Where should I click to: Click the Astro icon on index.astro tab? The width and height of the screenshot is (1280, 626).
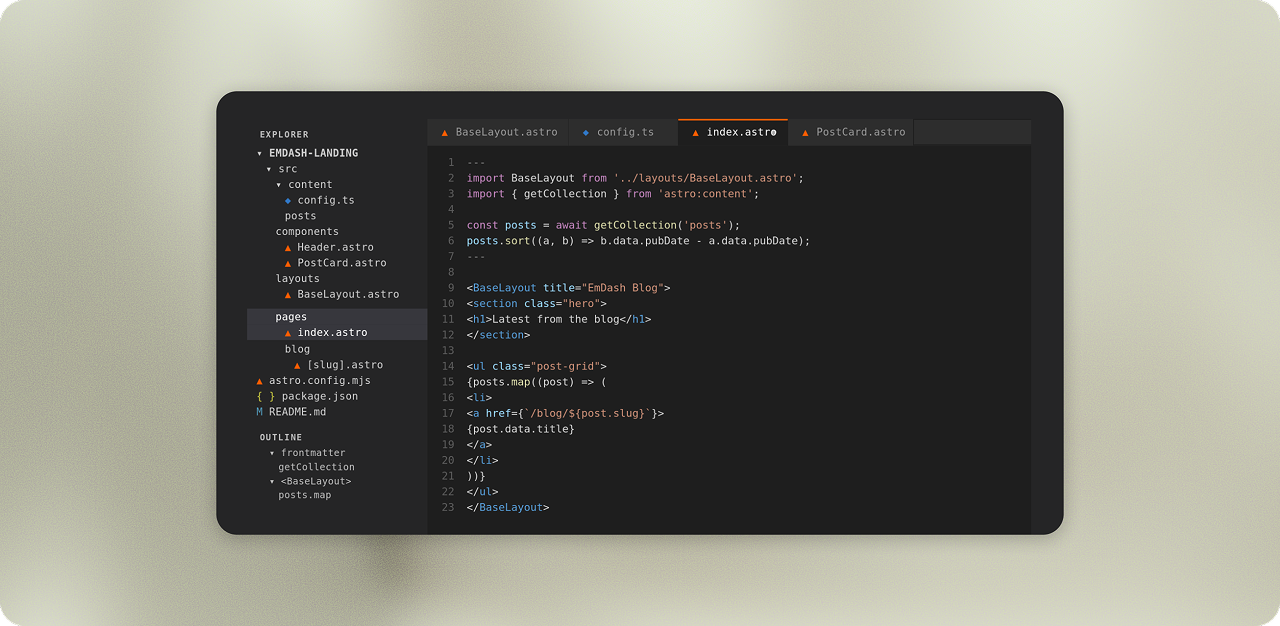(696, 133)
